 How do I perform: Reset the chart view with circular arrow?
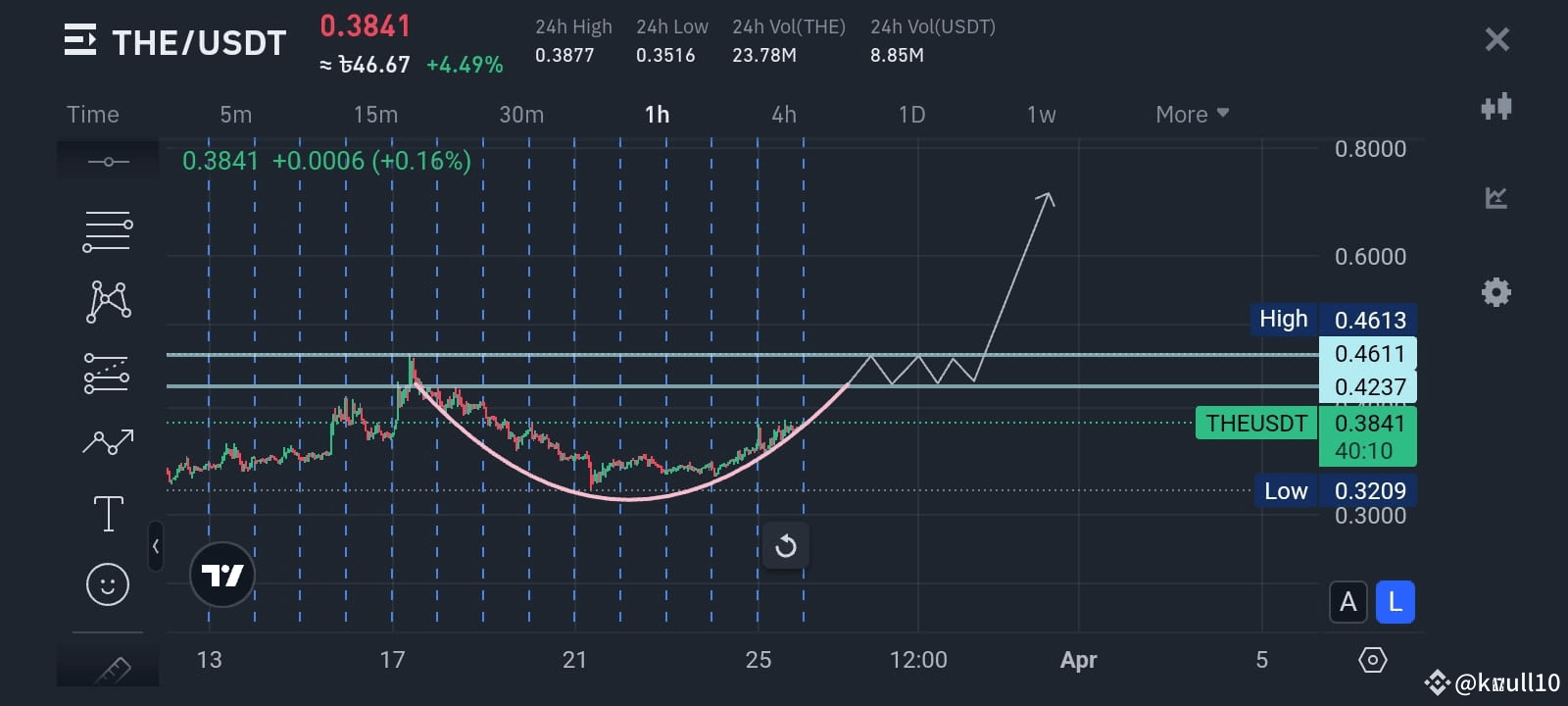[x=785, y=546]
